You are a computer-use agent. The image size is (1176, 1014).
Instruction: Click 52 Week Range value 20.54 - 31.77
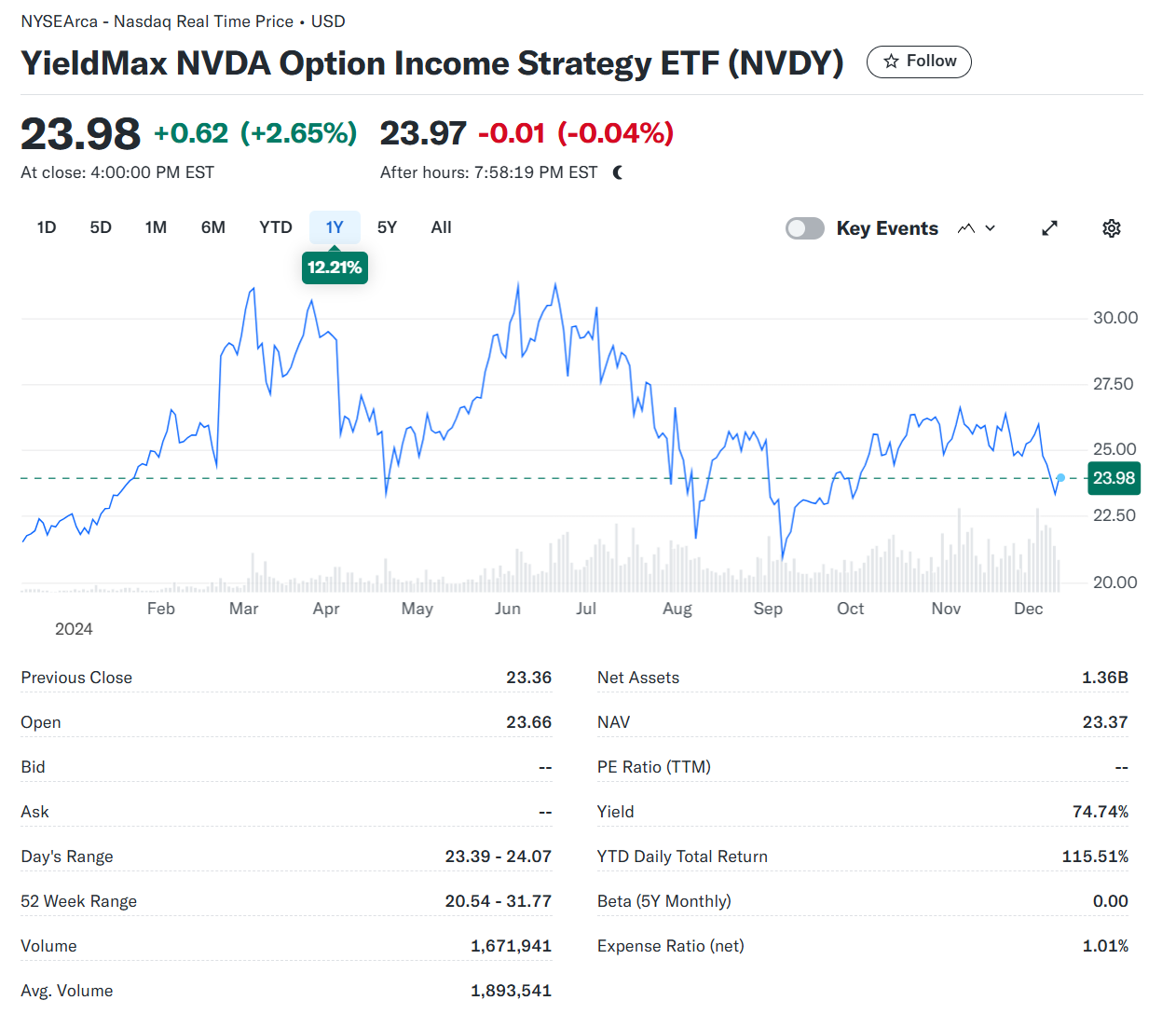[x=498, y=901]
